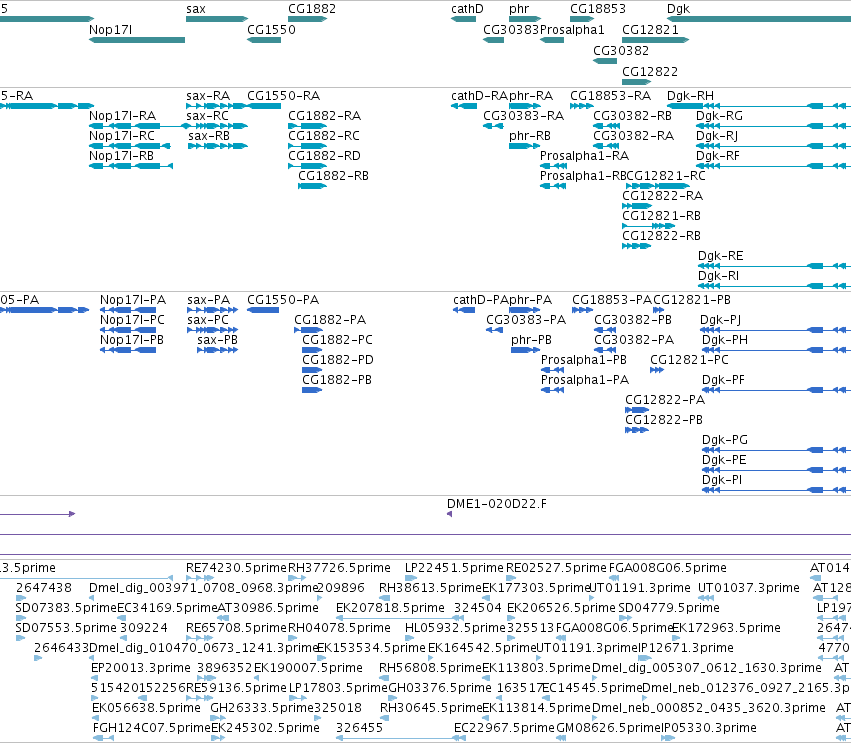851x743 pixels.
Task: Select the Dgk-PJ protein label
Action: pos(721,320)
